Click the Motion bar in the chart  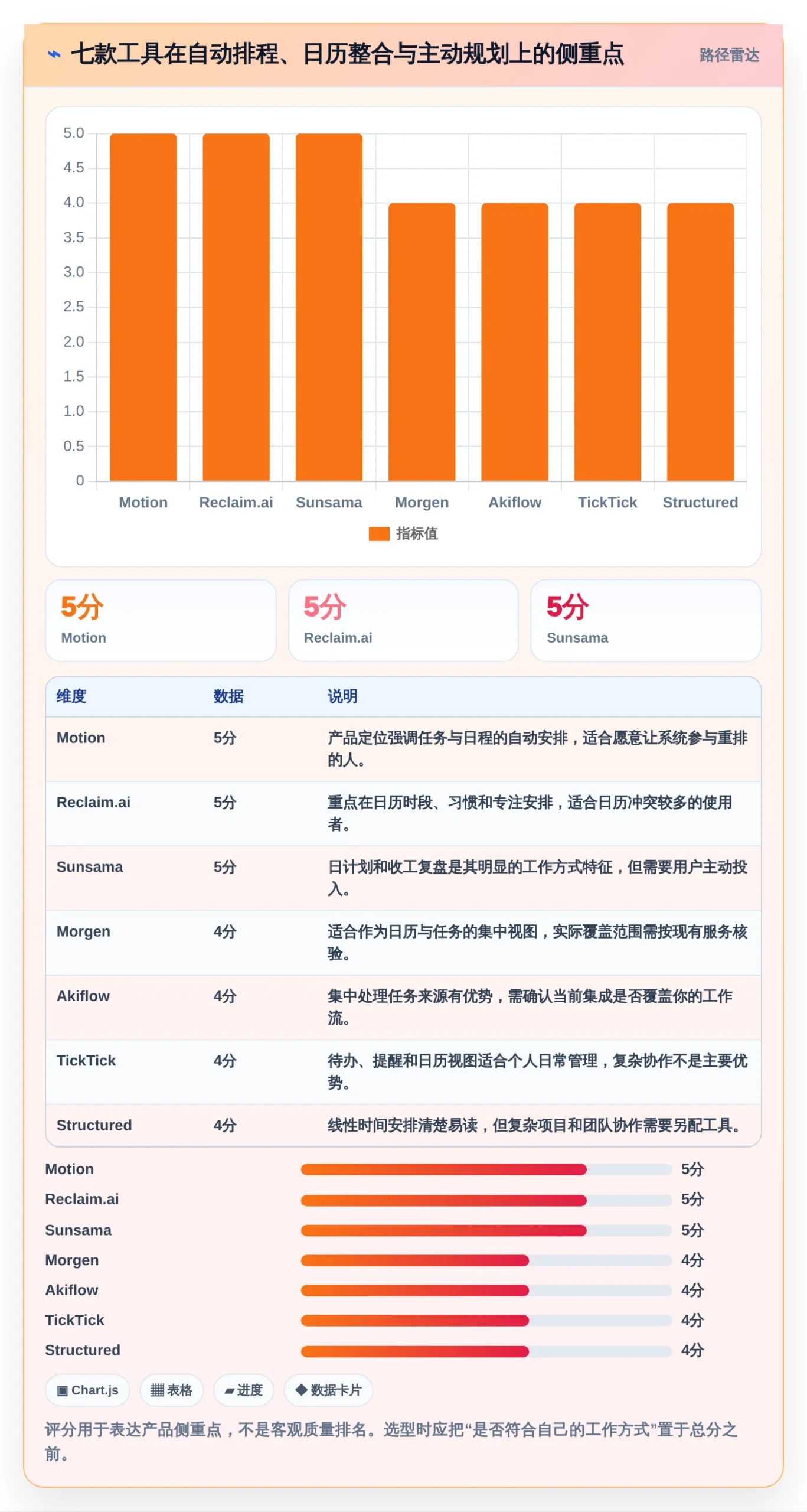click(143, 307)
